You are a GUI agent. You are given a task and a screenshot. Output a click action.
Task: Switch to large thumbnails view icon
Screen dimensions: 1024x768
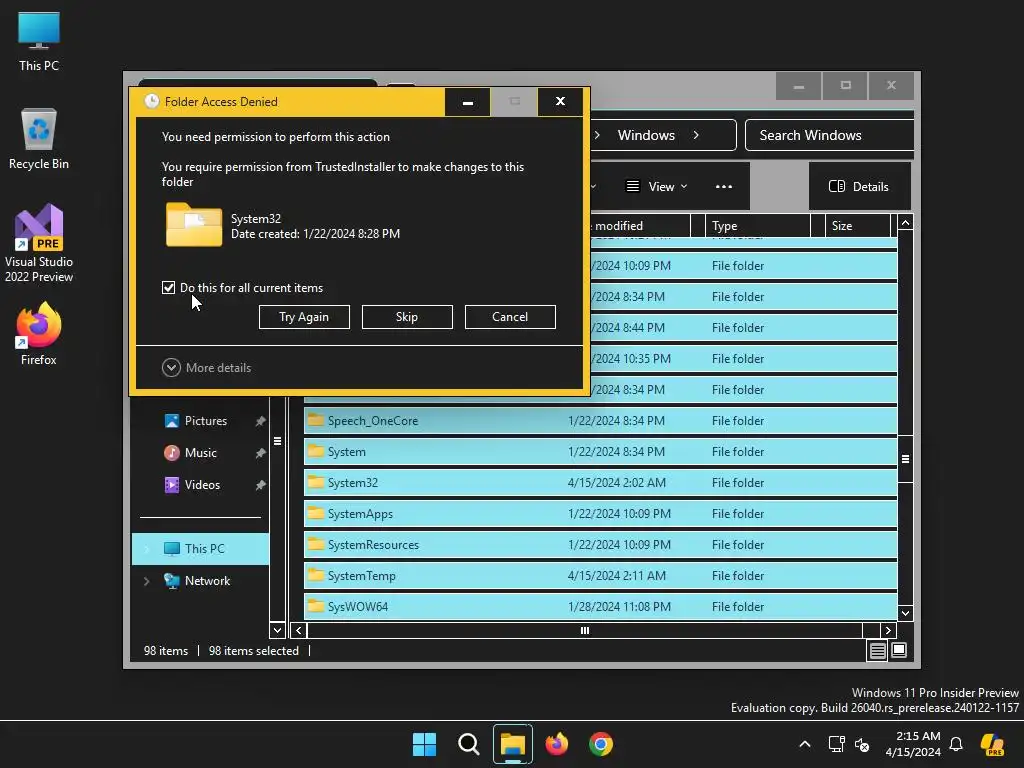[x=899, y=650]
